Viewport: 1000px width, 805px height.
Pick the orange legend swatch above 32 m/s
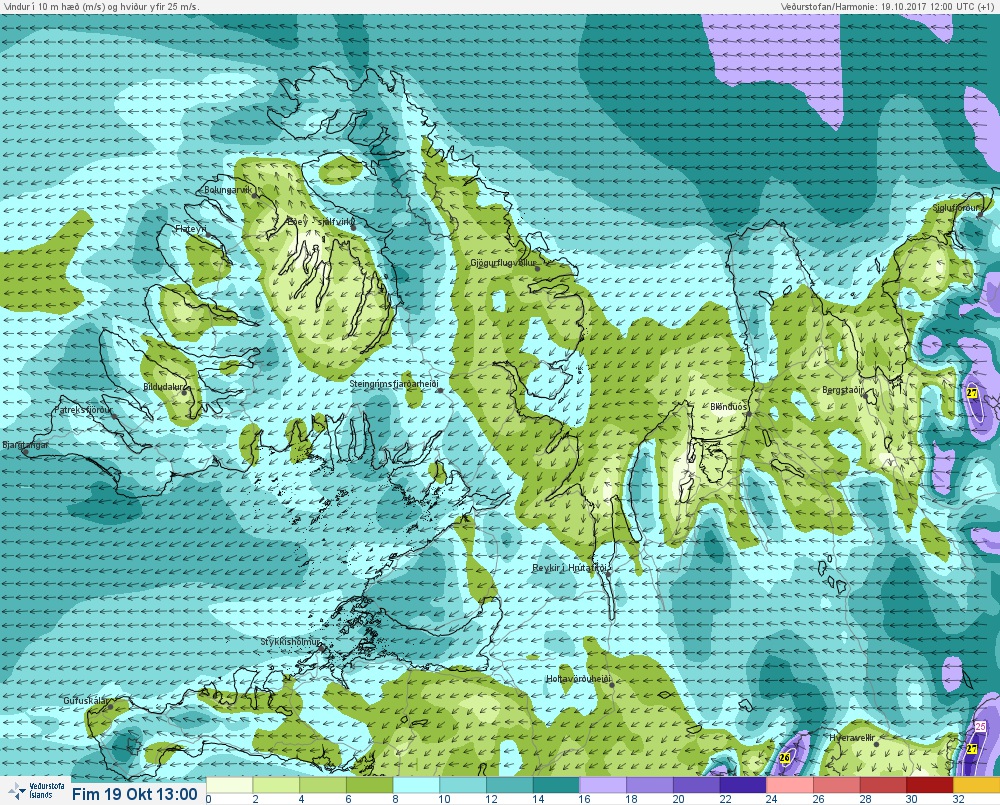click(976, 785)
